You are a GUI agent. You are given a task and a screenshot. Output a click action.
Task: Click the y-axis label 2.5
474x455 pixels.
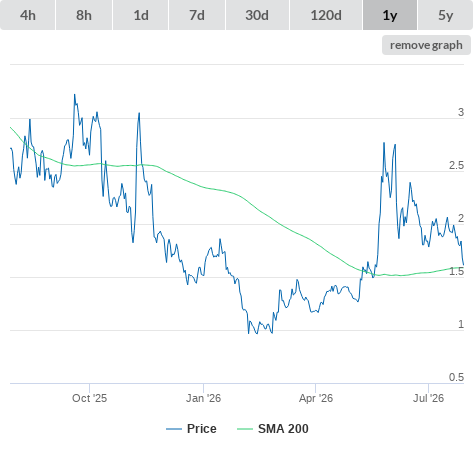[x=456, y=165]
